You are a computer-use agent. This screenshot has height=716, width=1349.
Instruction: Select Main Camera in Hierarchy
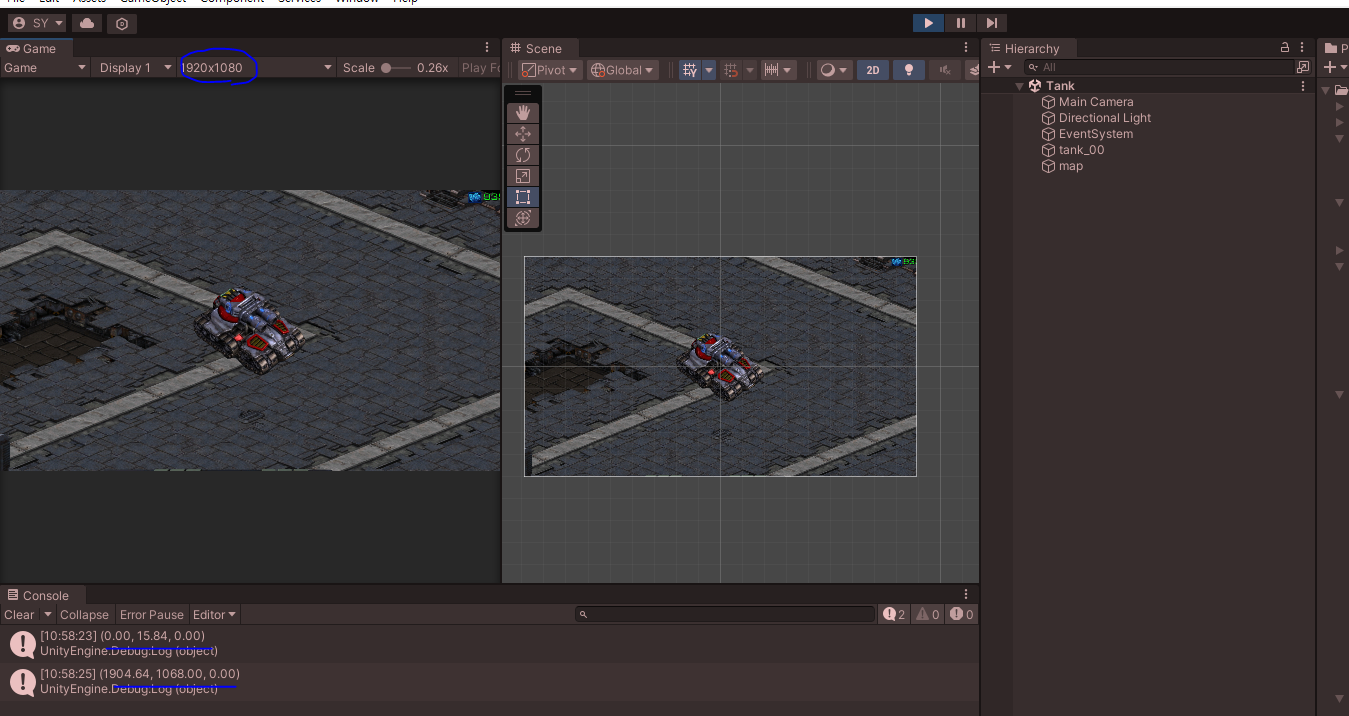click(x=1096, y=102)
